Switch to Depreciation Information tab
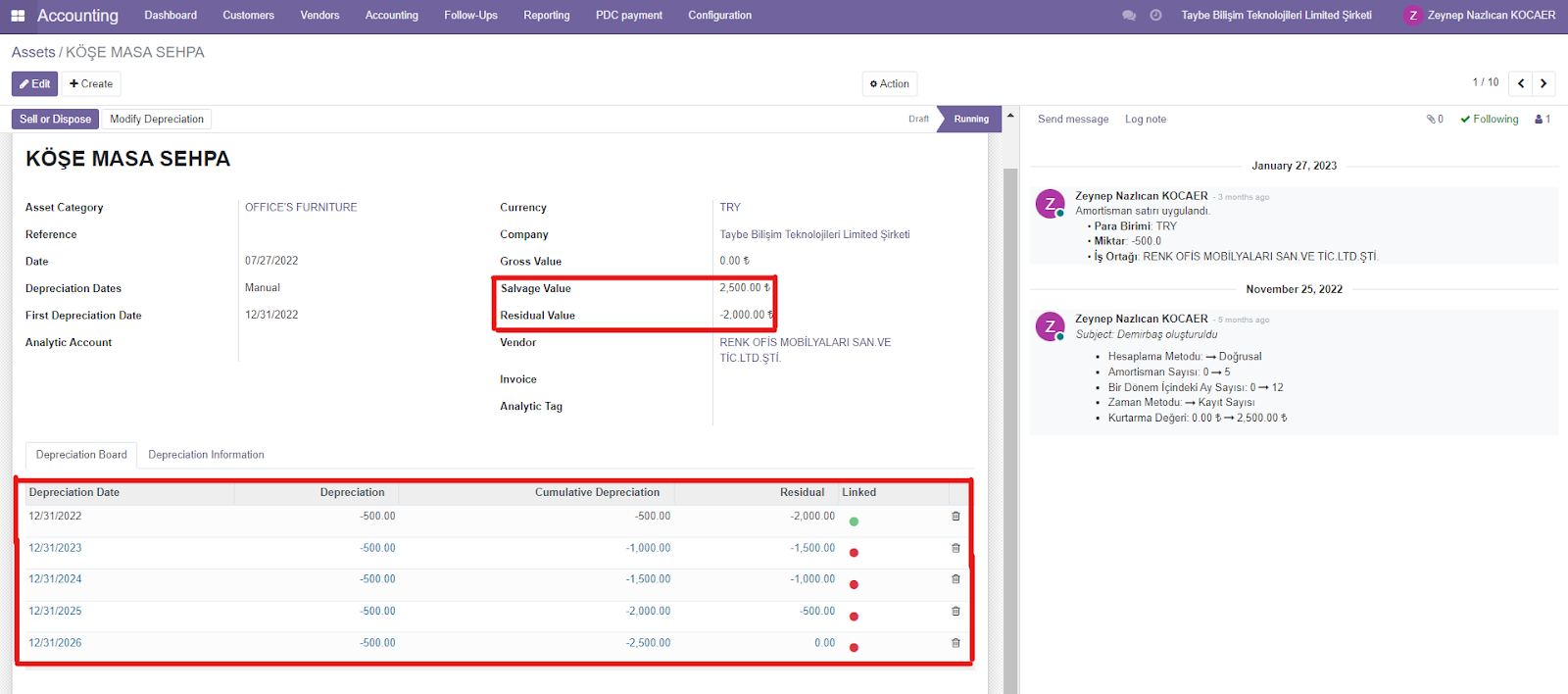This screenshot has width=1568, height=694. coord(206,455)
